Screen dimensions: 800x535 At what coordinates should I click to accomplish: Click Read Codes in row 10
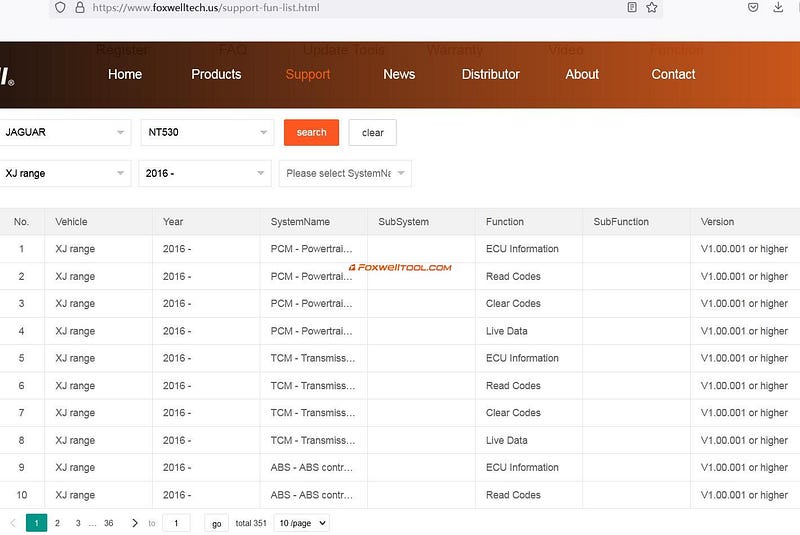pos(513,495)
